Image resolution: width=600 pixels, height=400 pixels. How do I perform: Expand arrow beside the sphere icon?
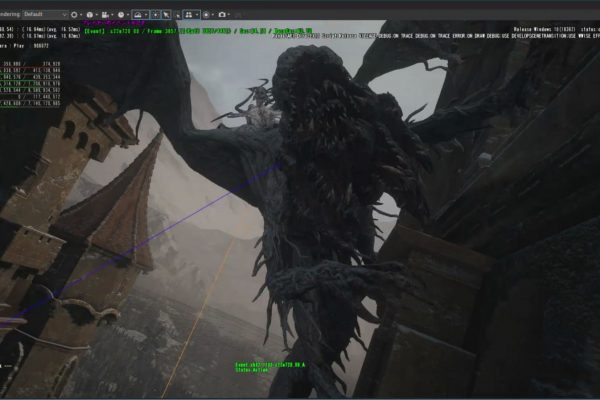click(96, 15)
